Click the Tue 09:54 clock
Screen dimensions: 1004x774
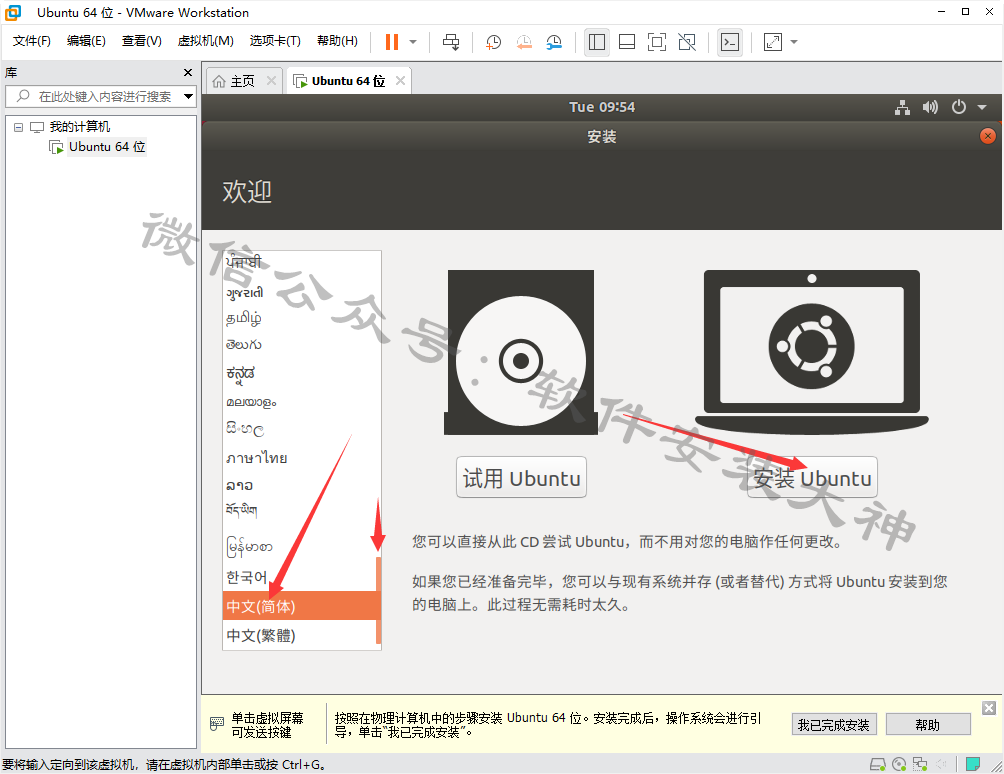click(x=602, y=108)
